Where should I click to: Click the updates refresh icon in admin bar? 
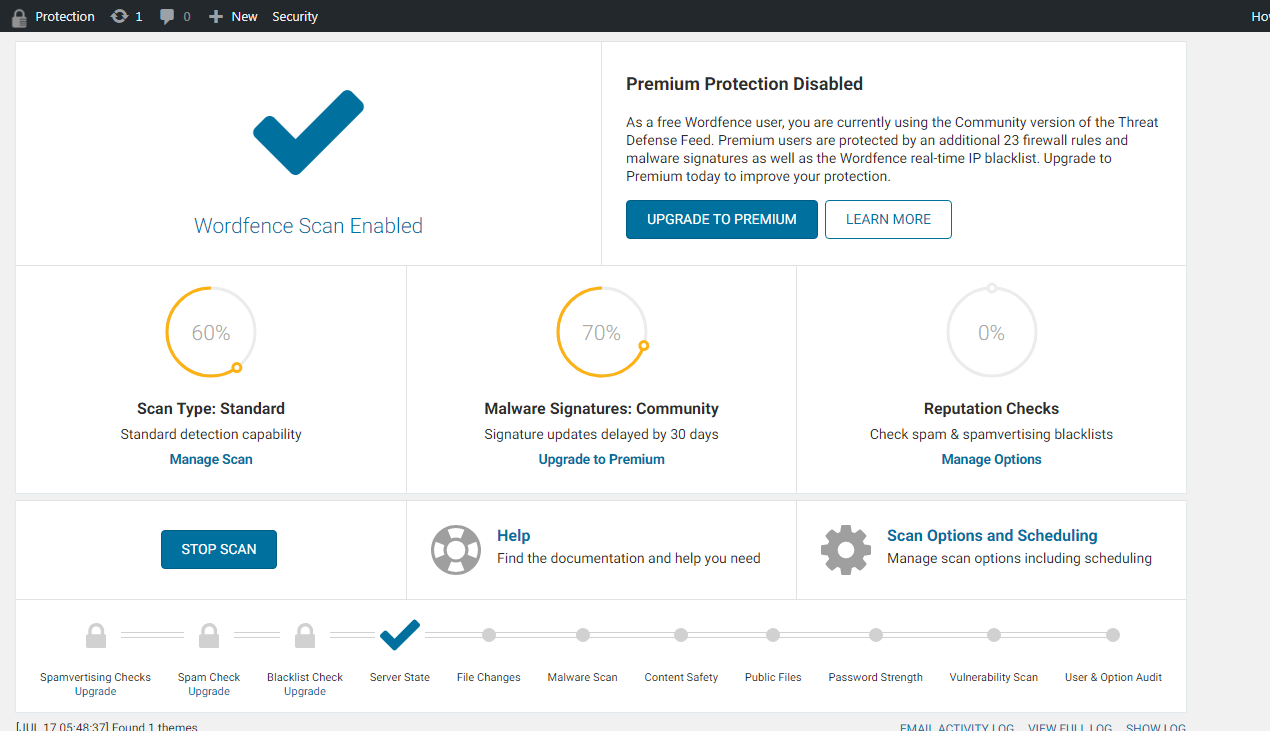pyautogui.click(x=120, y=16)
